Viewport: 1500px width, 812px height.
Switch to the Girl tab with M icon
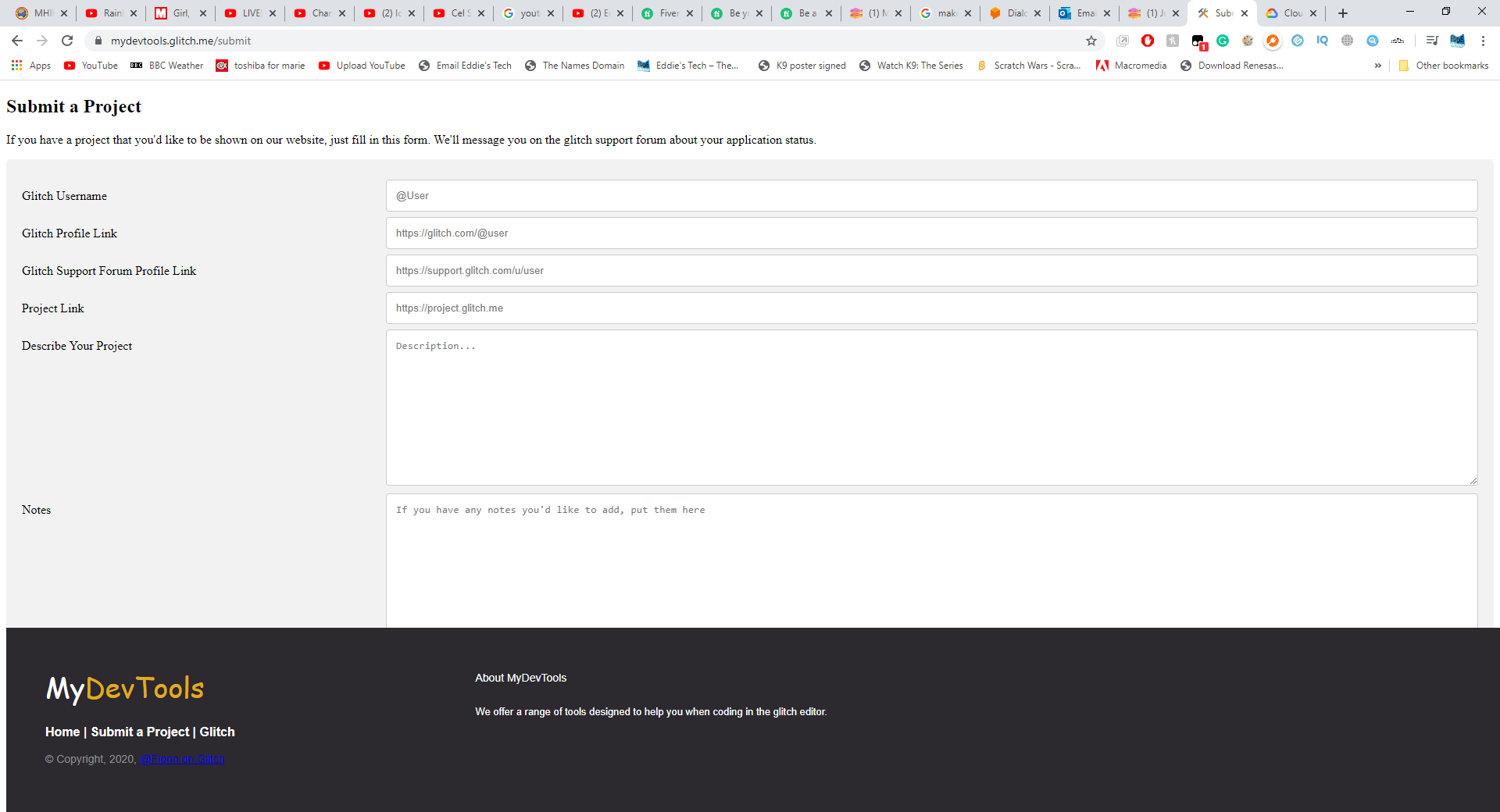click(x=180, y=13)
